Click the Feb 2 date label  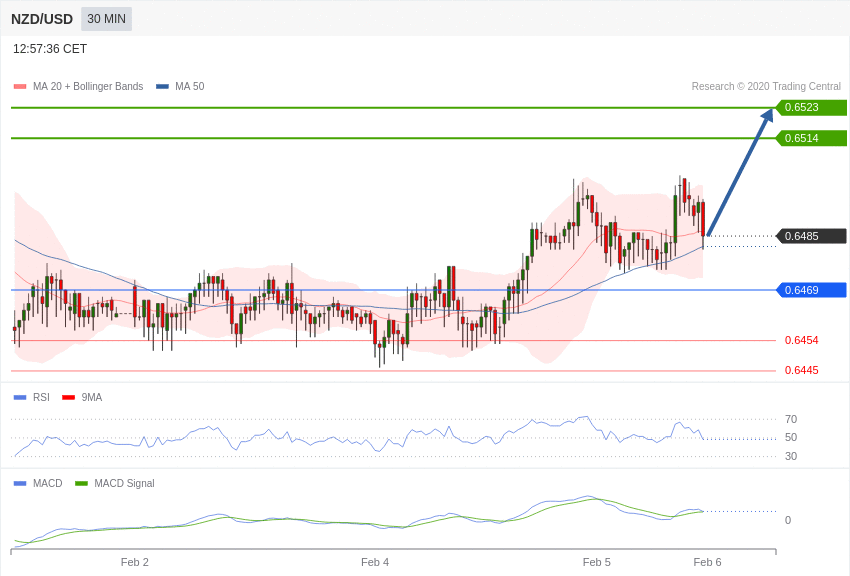point(134,562)
